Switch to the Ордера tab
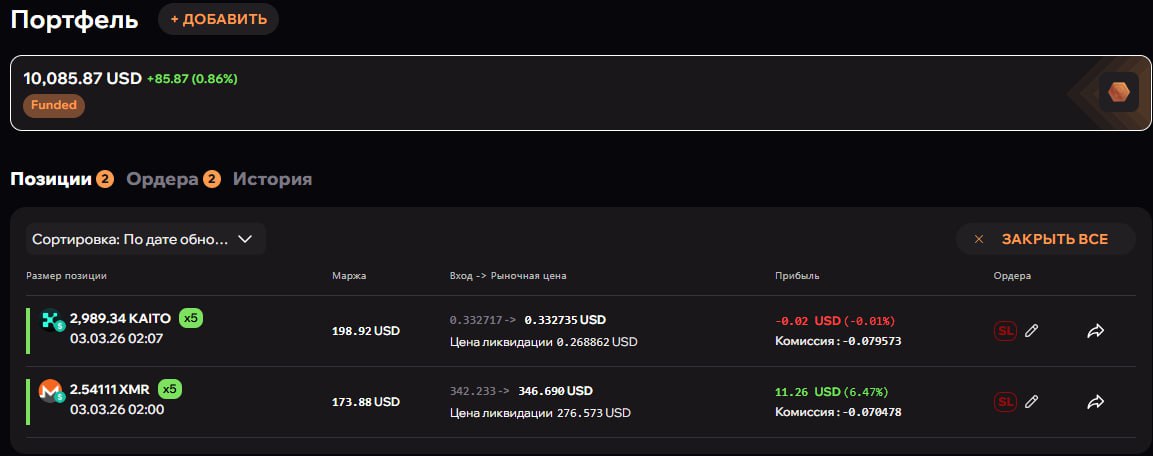 (x=162, y=179)
